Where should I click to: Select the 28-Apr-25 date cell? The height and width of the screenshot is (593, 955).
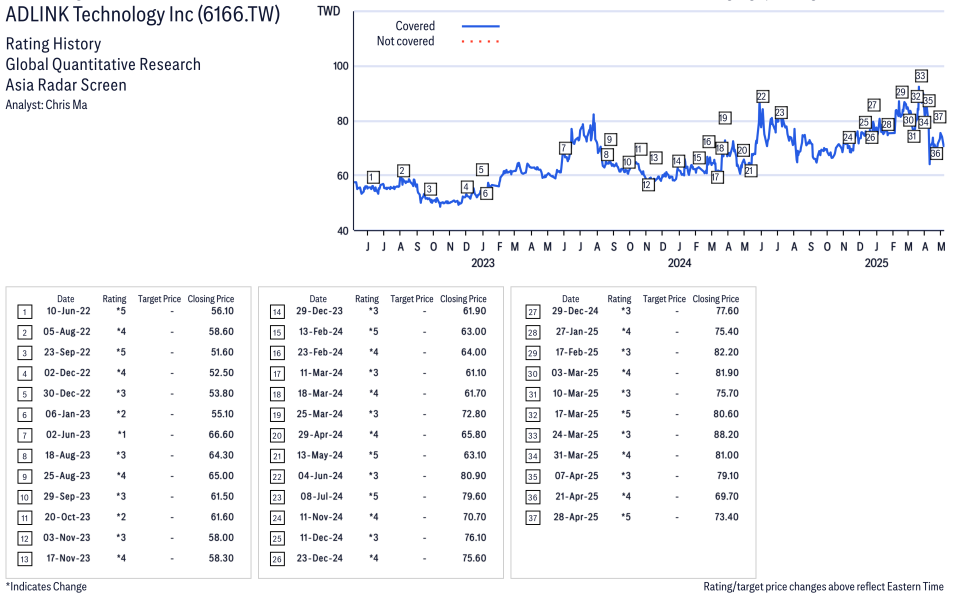point(576,517)
